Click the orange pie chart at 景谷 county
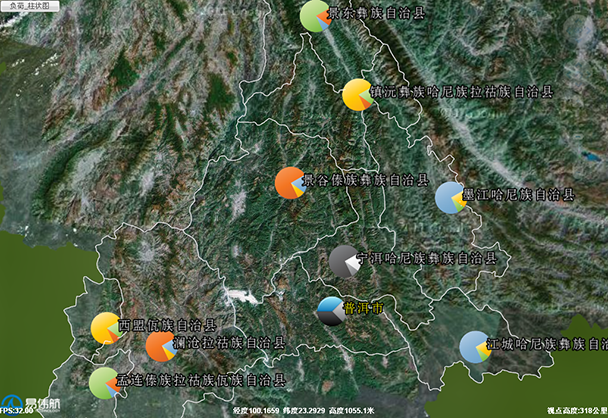 click(x=291, y=183)
